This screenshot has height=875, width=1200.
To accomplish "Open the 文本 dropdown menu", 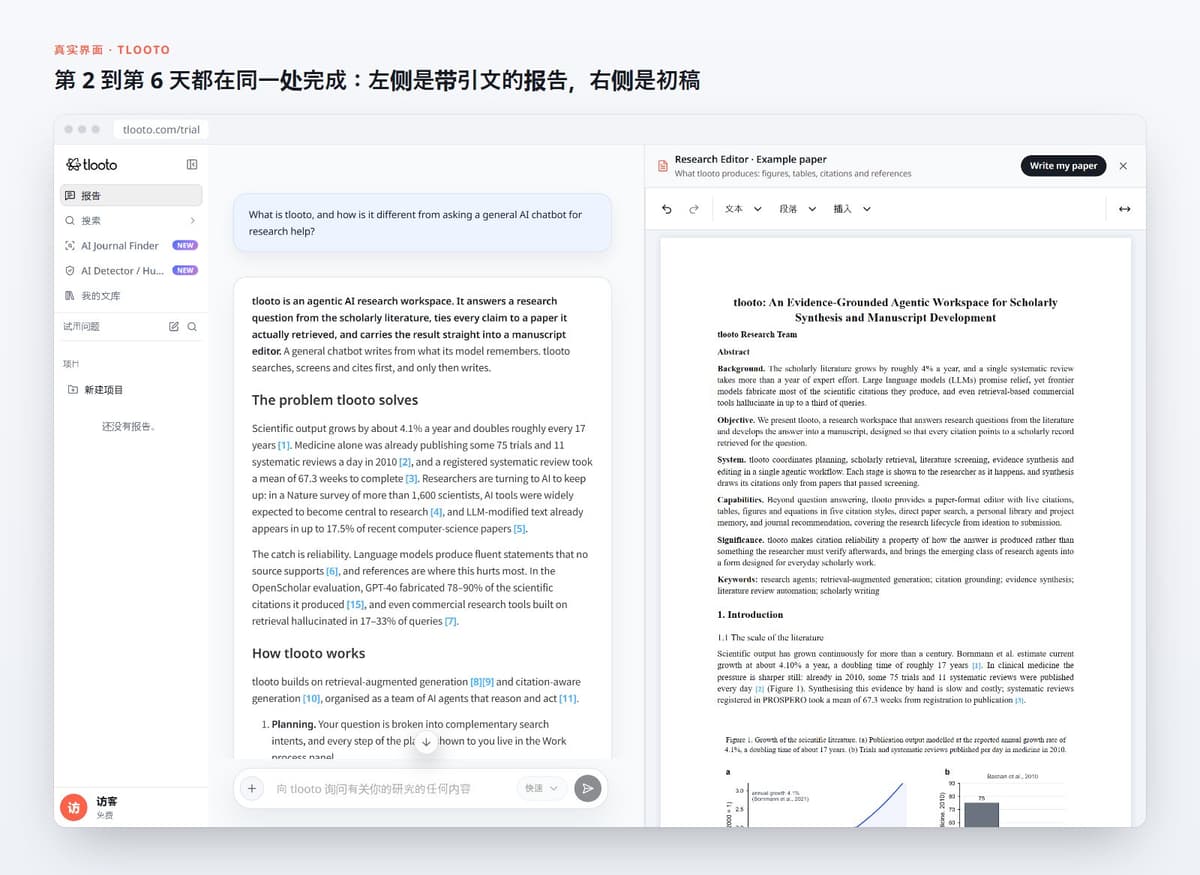I will pos(743,209).
